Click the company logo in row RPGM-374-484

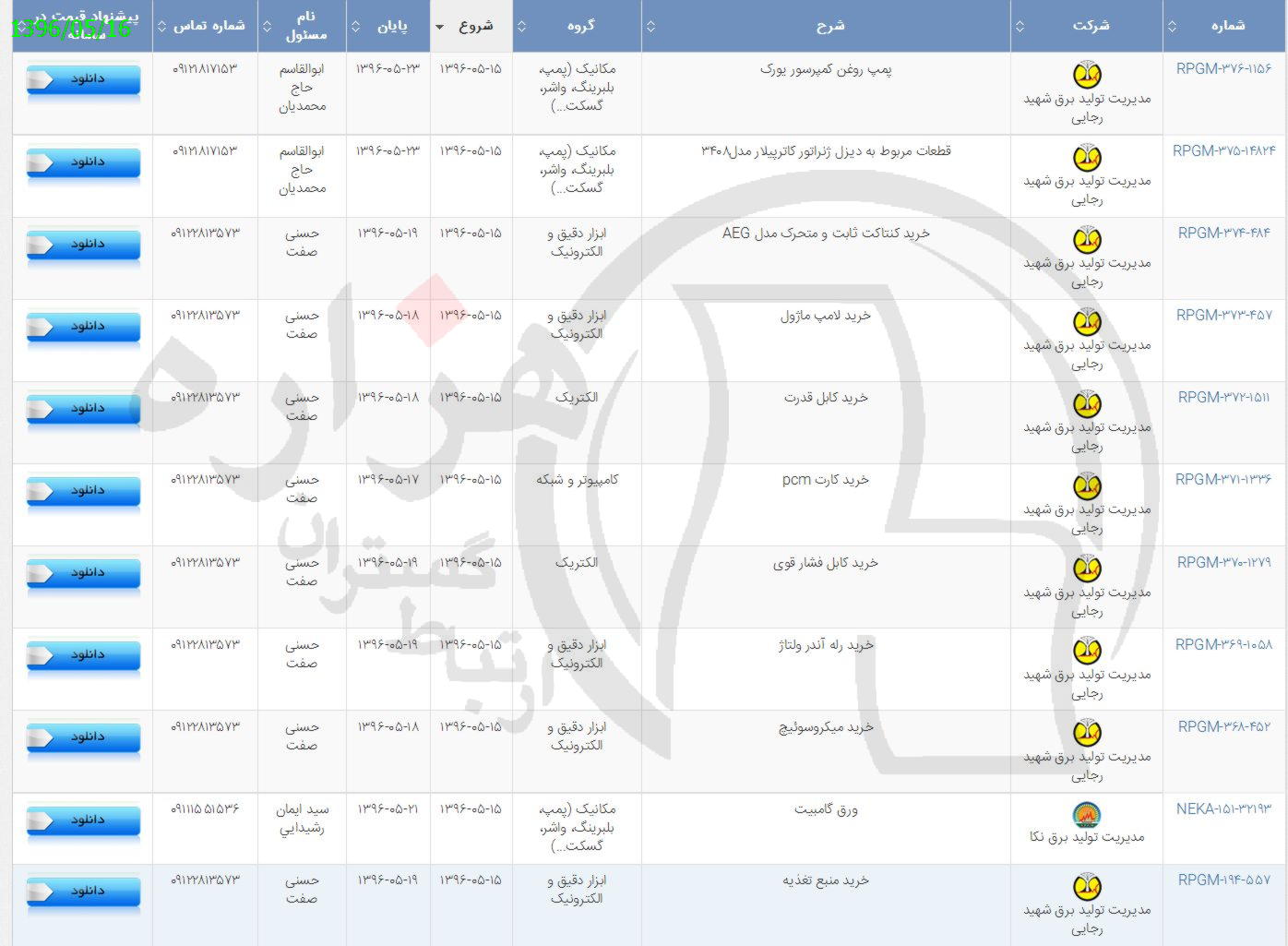(1088, 239)
